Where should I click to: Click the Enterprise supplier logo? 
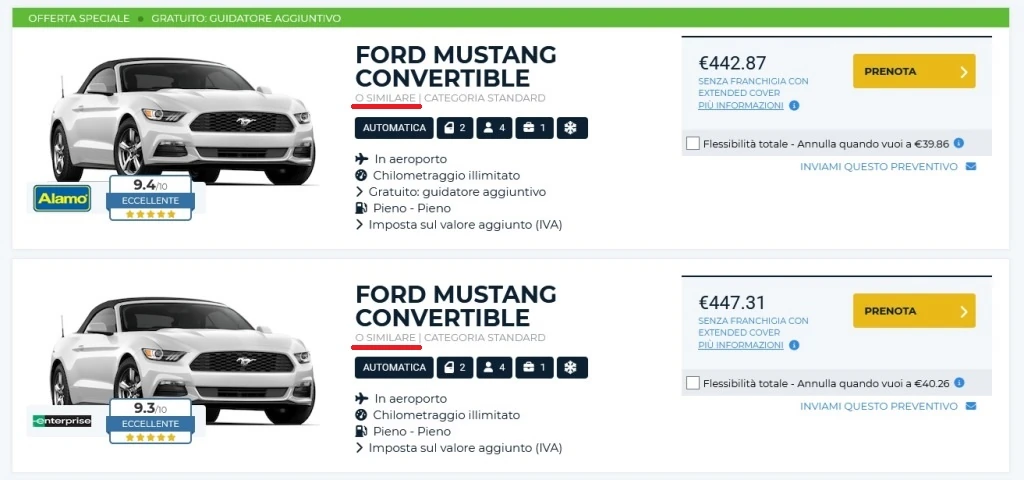62,421
